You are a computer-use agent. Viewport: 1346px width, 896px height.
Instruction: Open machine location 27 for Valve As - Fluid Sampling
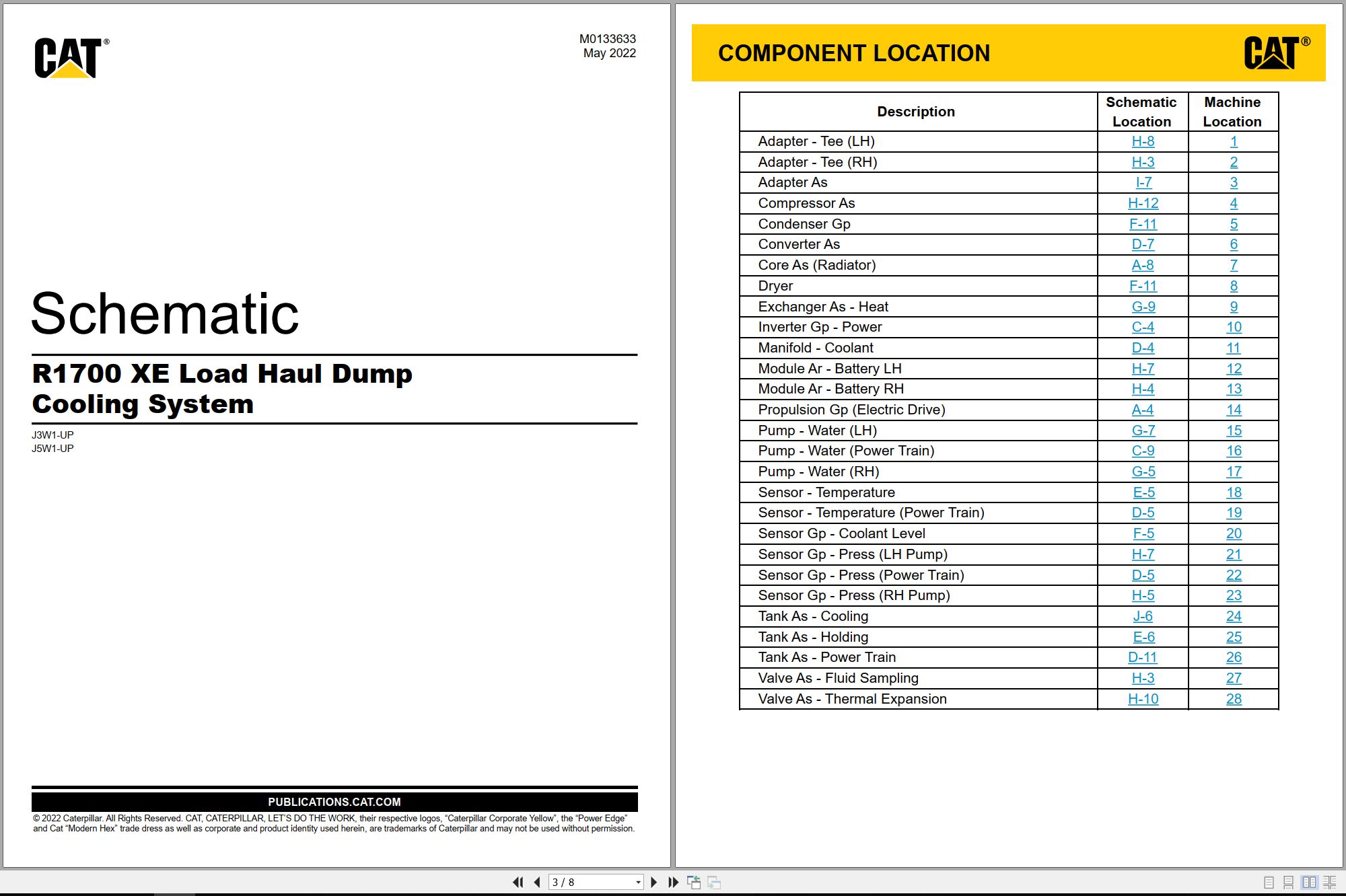coord(1234,678)
